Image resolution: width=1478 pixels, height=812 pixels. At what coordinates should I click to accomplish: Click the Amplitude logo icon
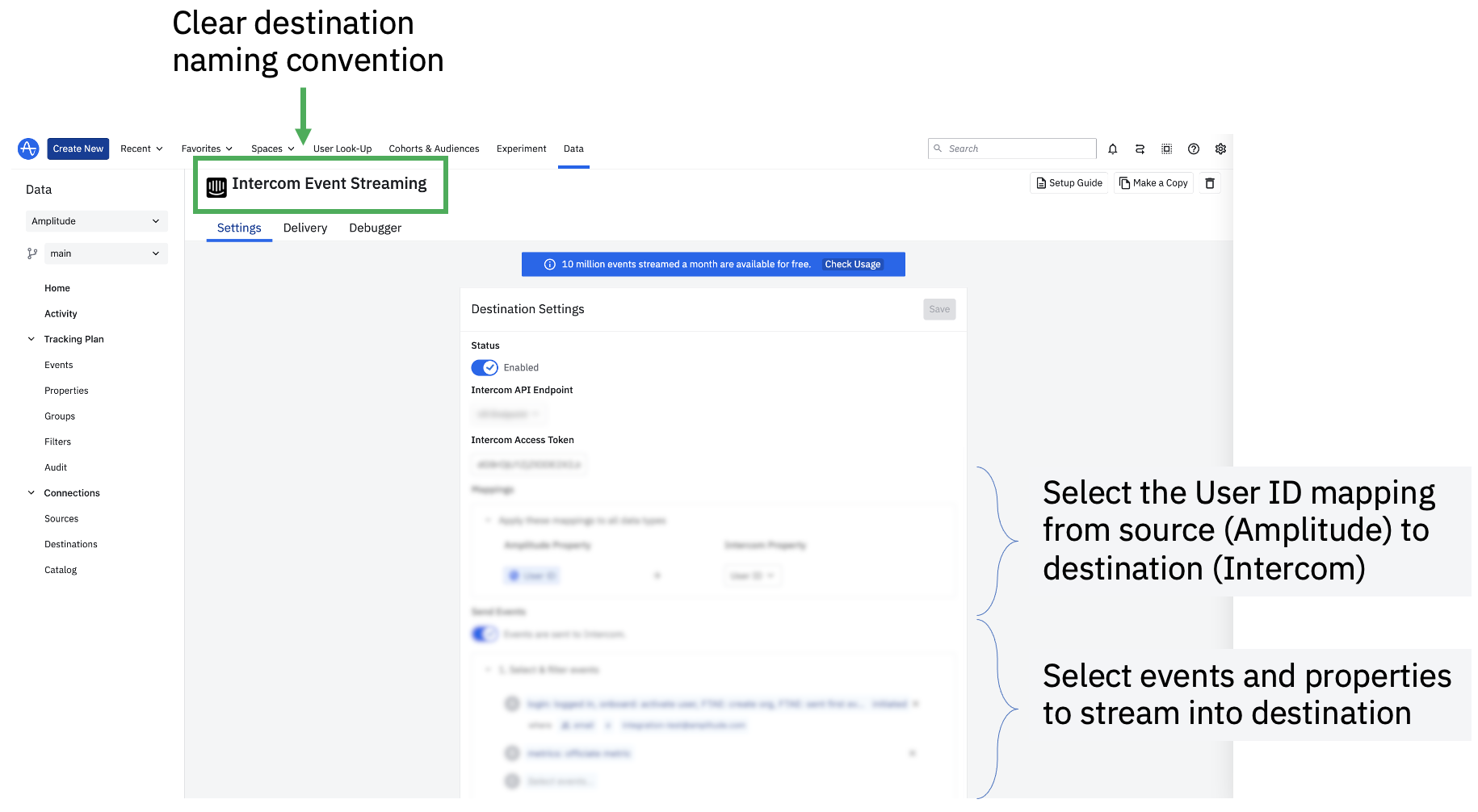28,149
